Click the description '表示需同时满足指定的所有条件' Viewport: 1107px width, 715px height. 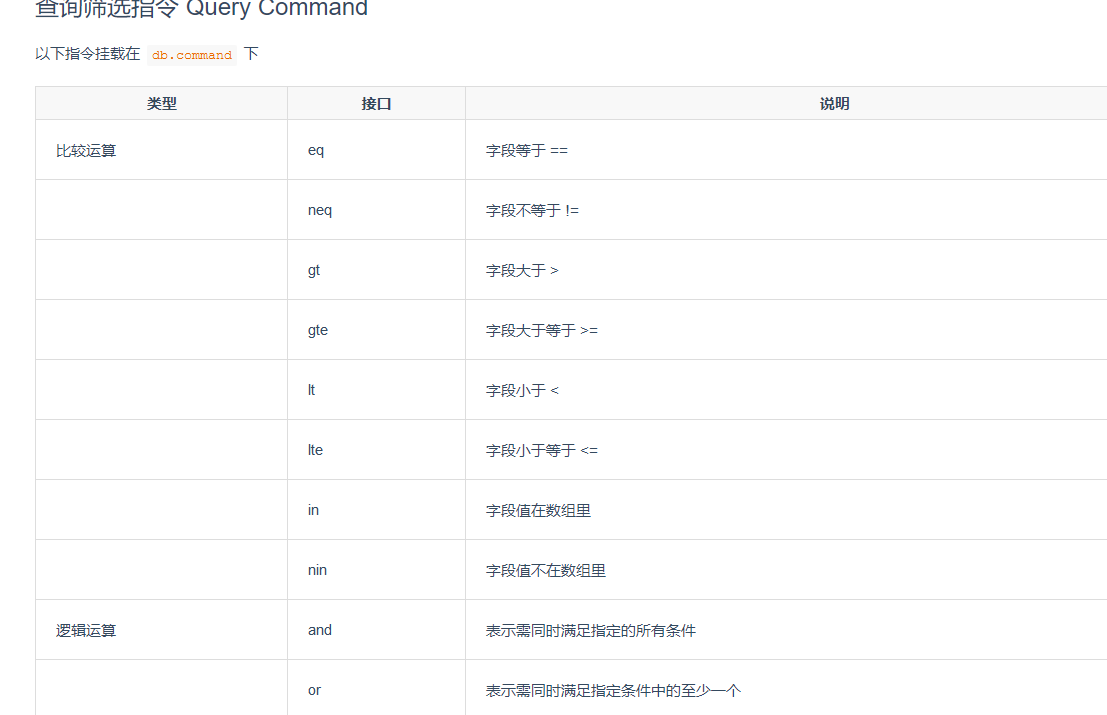point(591,630)
